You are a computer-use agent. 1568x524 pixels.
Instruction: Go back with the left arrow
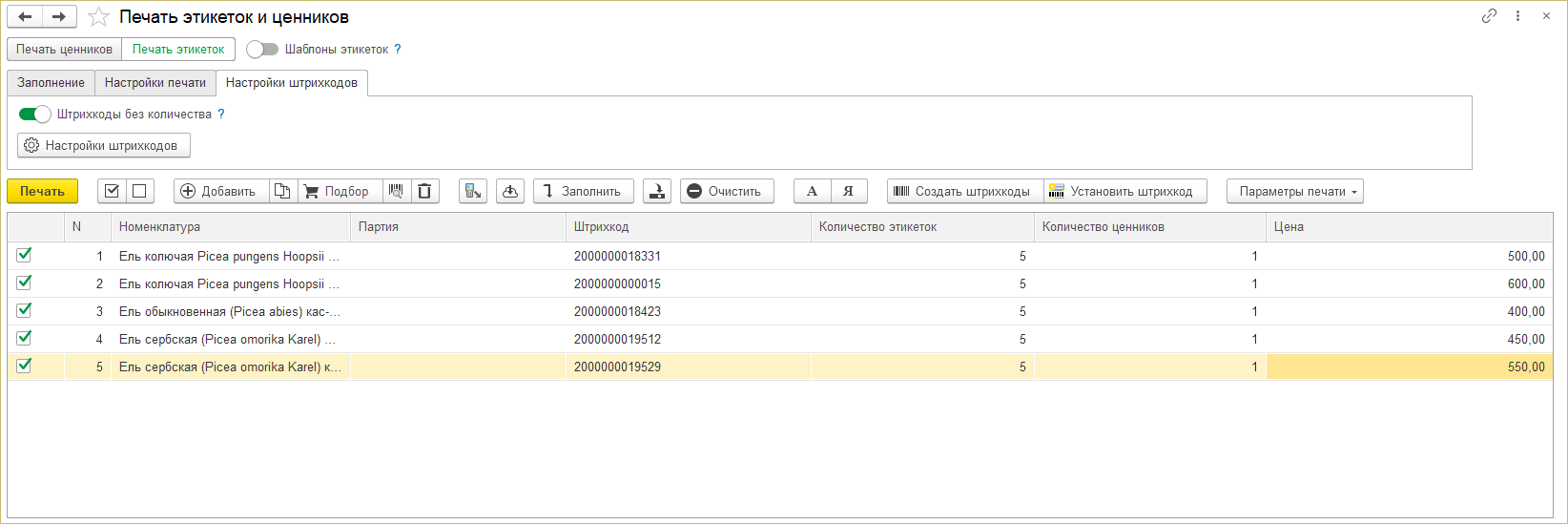pyautogui.click(x=25, y=16)
